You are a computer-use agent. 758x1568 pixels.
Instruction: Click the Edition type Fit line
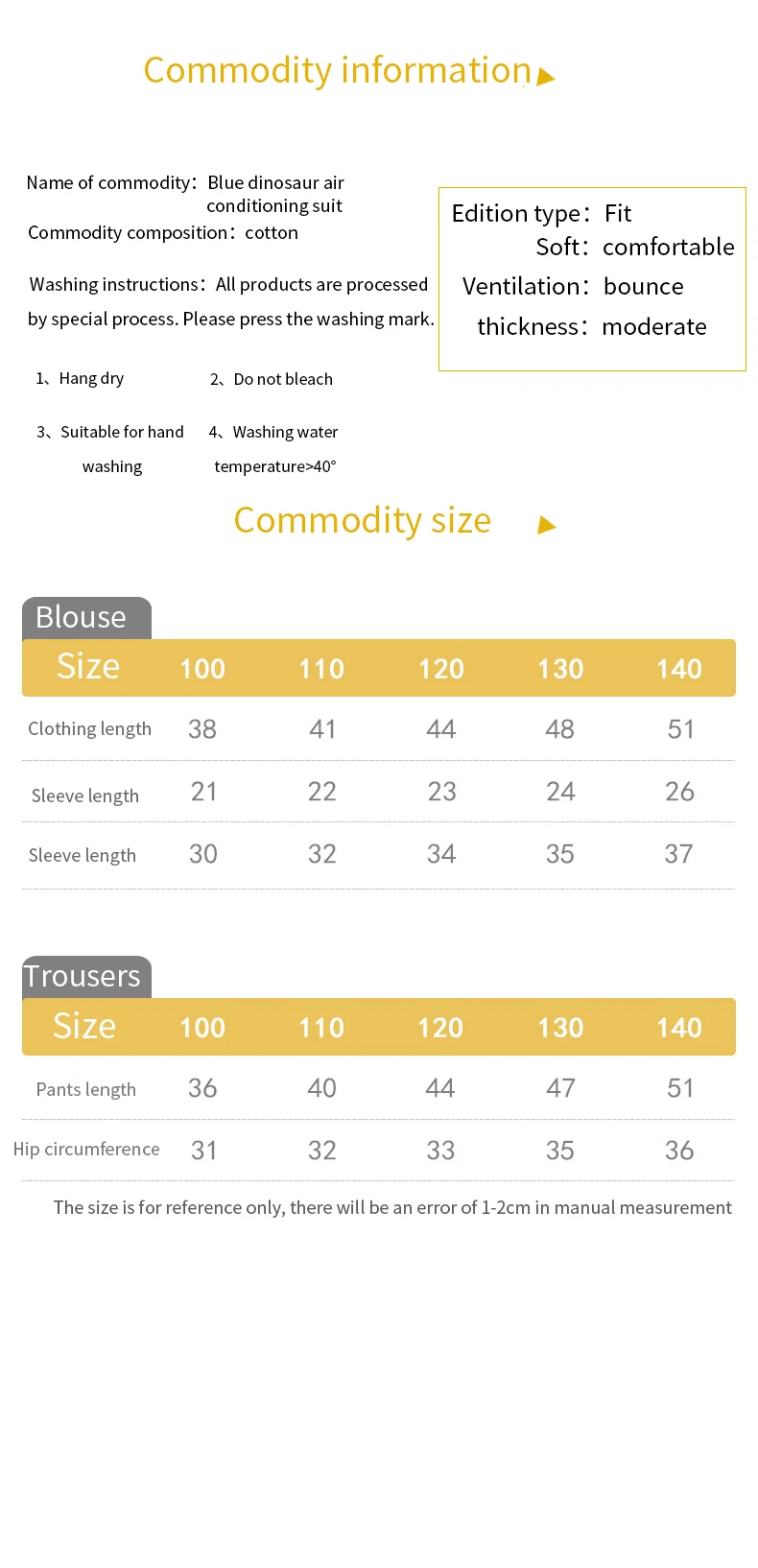pos(542,213)
